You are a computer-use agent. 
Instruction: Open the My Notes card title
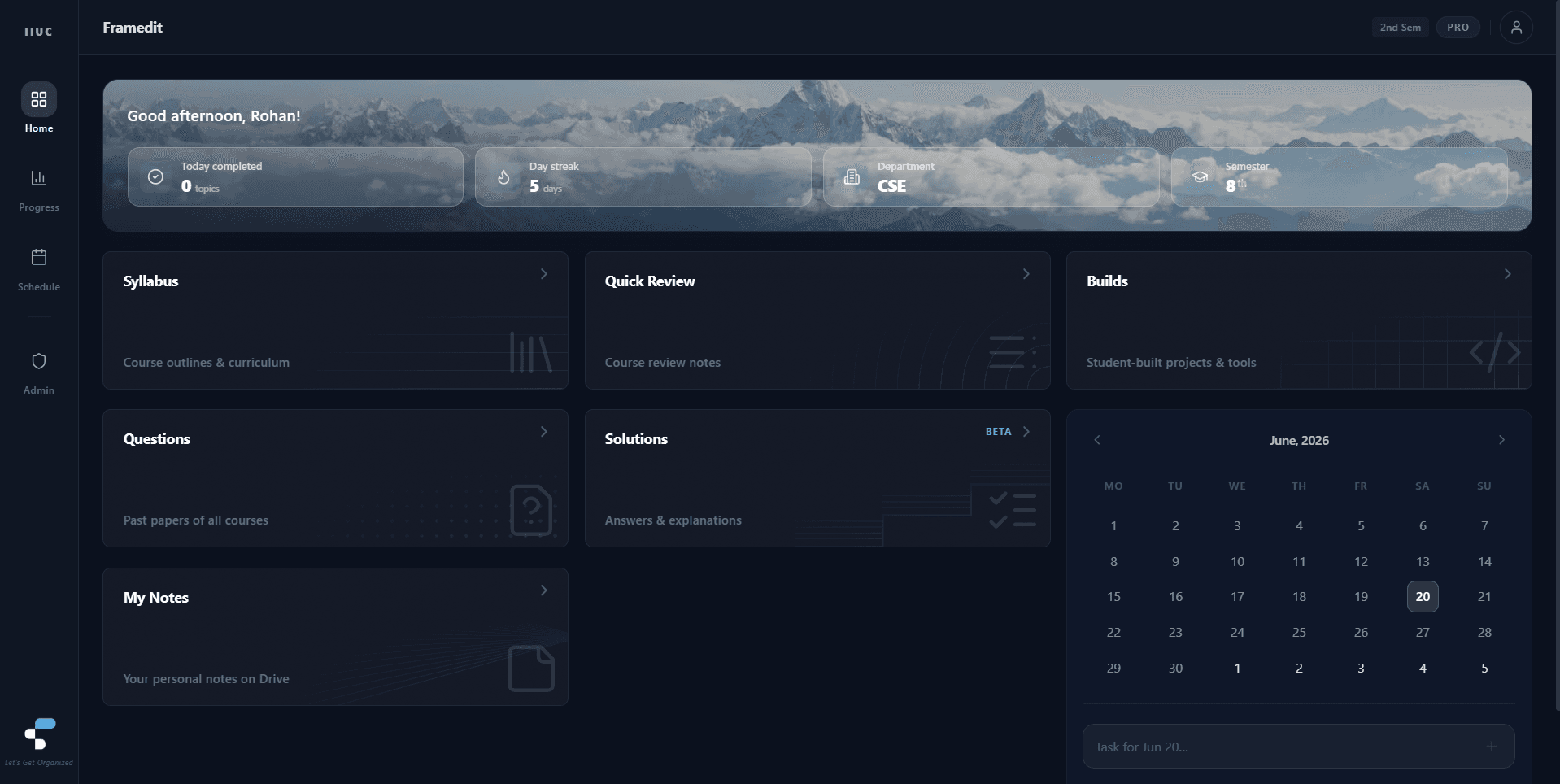pos(155,598)
